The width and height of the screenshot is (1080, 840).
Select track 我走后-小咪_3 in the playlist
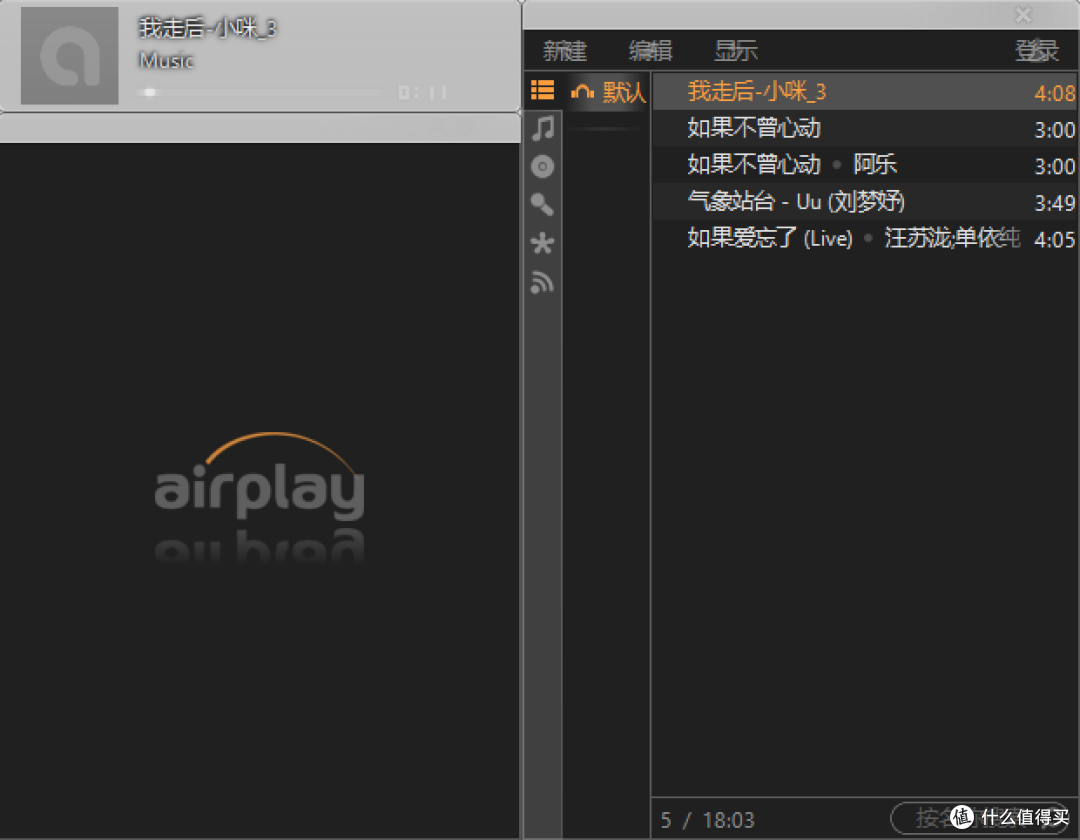[x=865, y=92]
